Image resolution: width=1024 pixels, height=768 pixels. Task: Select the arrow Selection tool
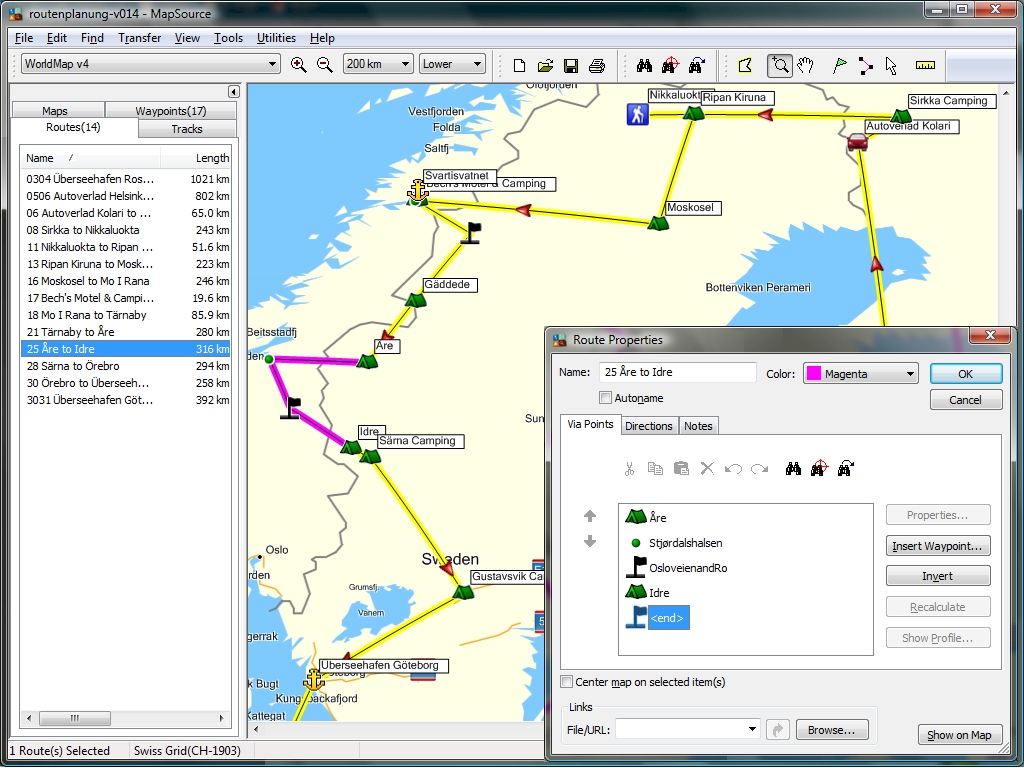point(891,65)
